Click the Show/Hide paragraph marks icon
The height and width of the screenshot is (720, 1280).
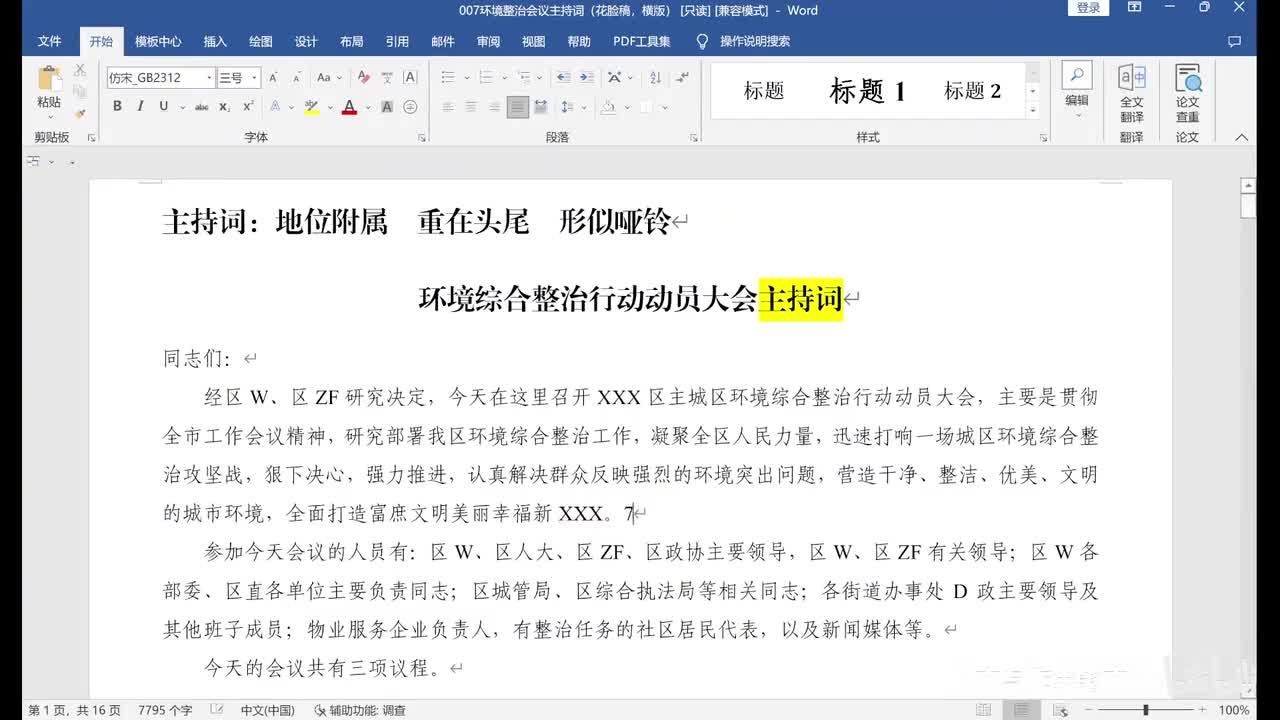682,77
